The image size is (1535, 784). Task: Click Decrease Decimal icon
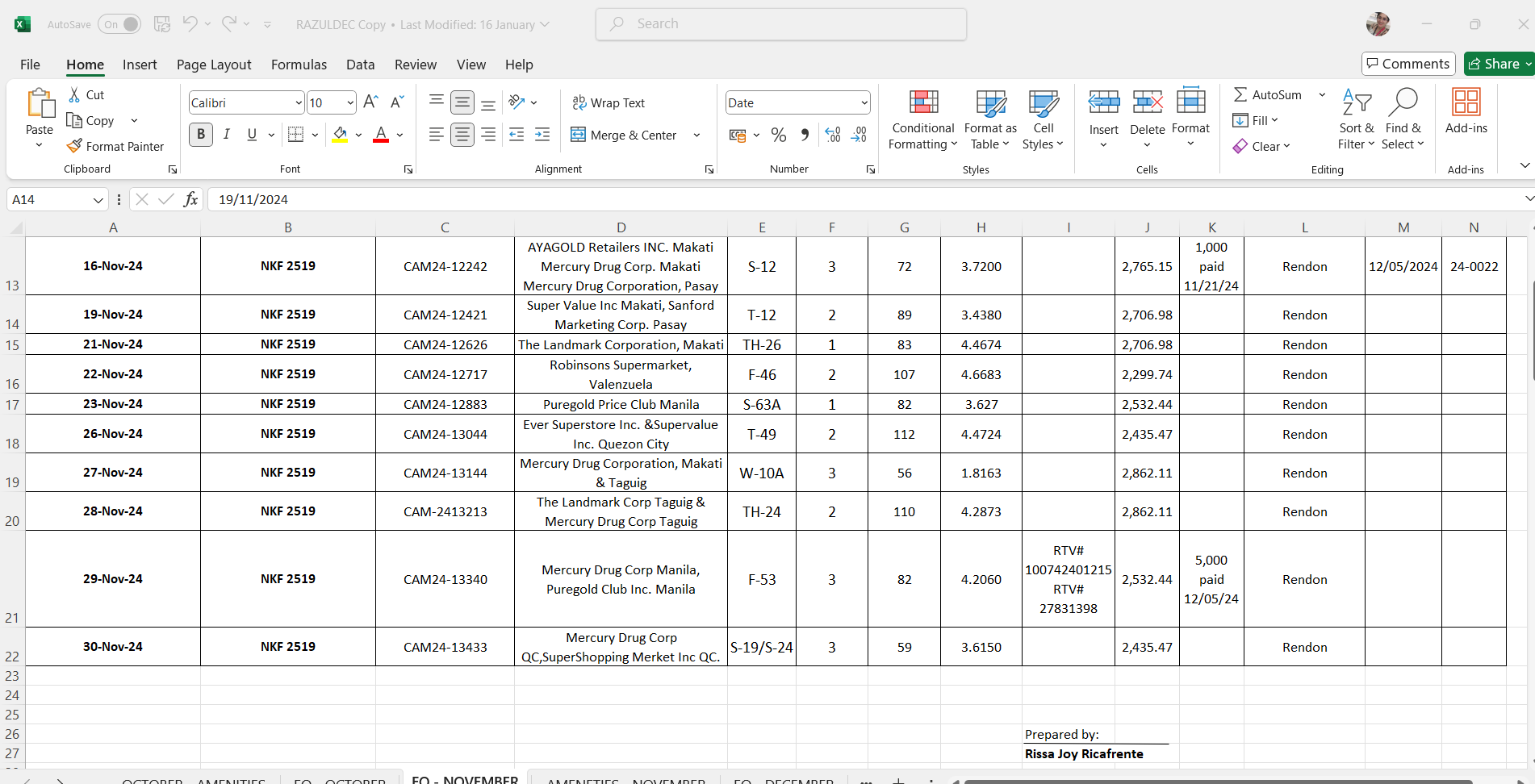[x=859, y=135]
